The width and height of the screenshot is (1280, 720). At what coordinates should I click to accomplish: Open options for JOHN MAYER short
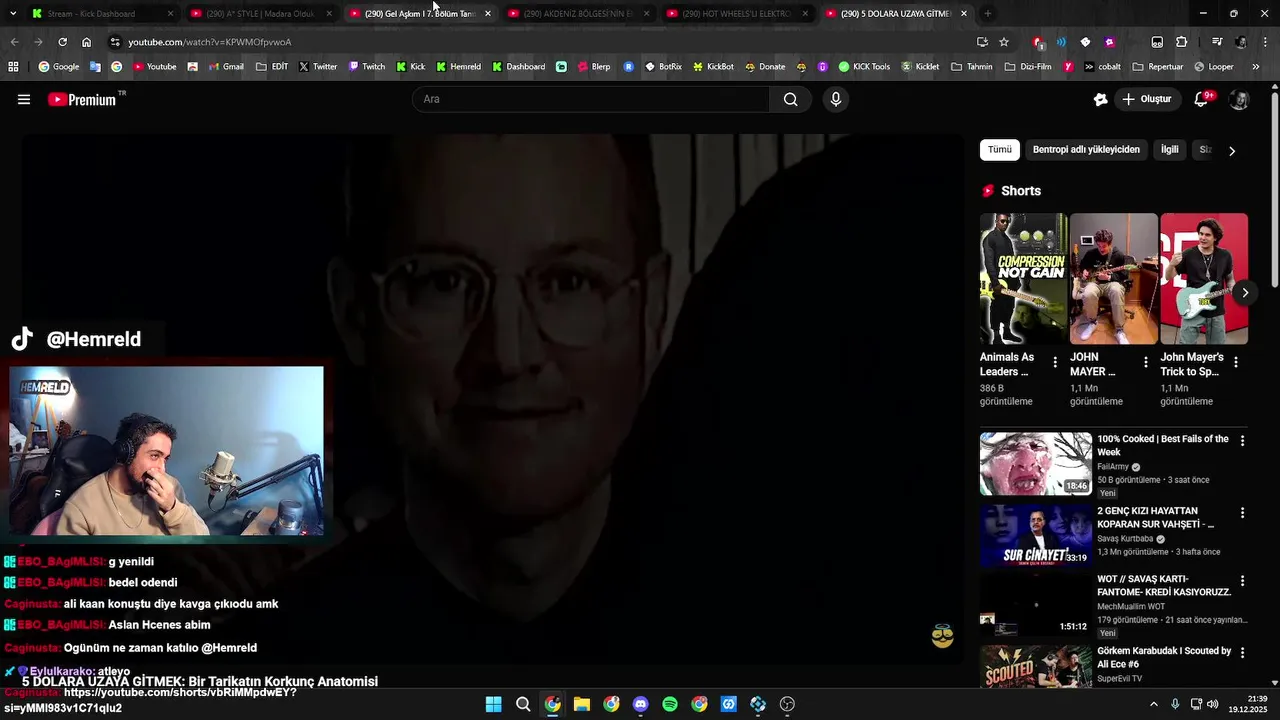[1146, 362]
